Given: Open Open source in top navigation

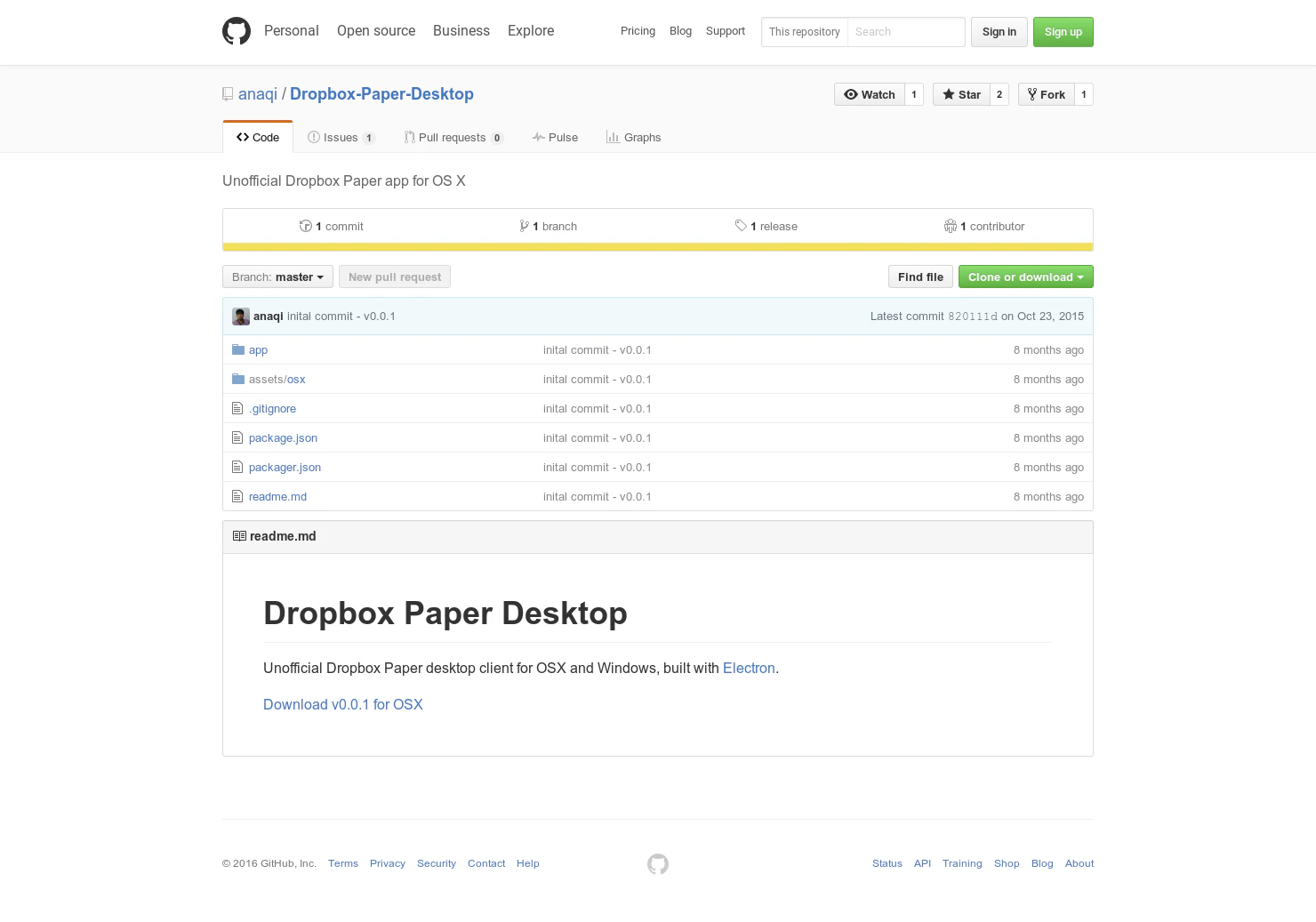Looking at the screenshot, I should click(376, 30).
